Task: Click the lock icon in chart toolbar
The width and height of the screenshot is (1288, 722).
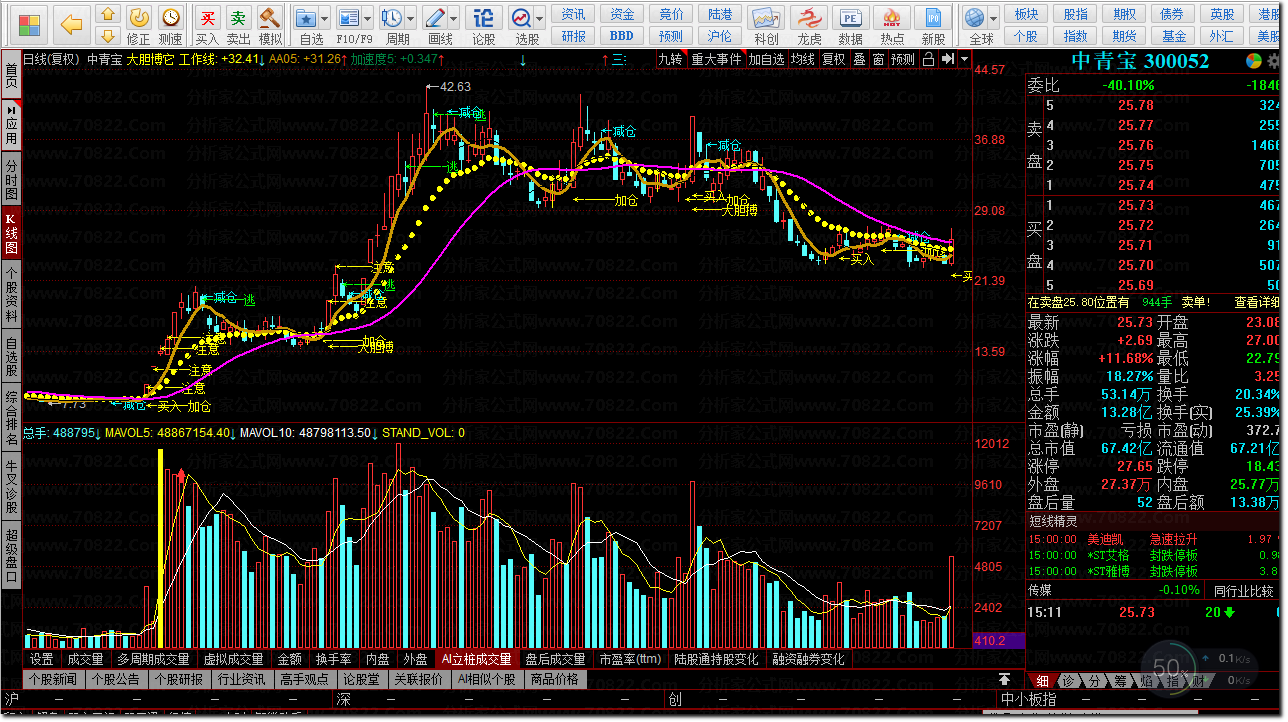Action: click(x=928, y=59)
